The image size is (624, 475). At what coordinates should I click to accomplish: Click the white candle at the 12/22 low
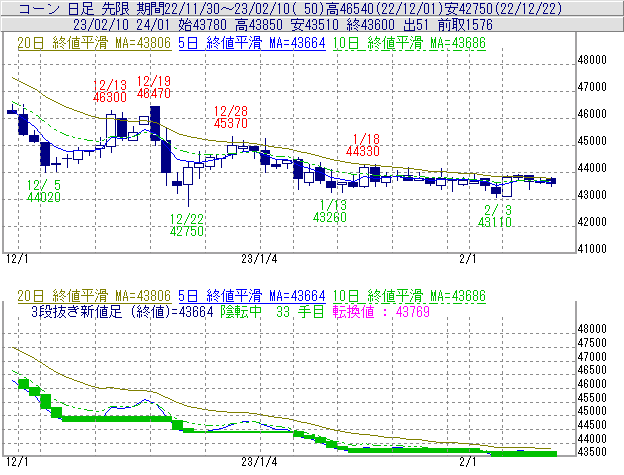pyautogui.click(x=188, y=176)
